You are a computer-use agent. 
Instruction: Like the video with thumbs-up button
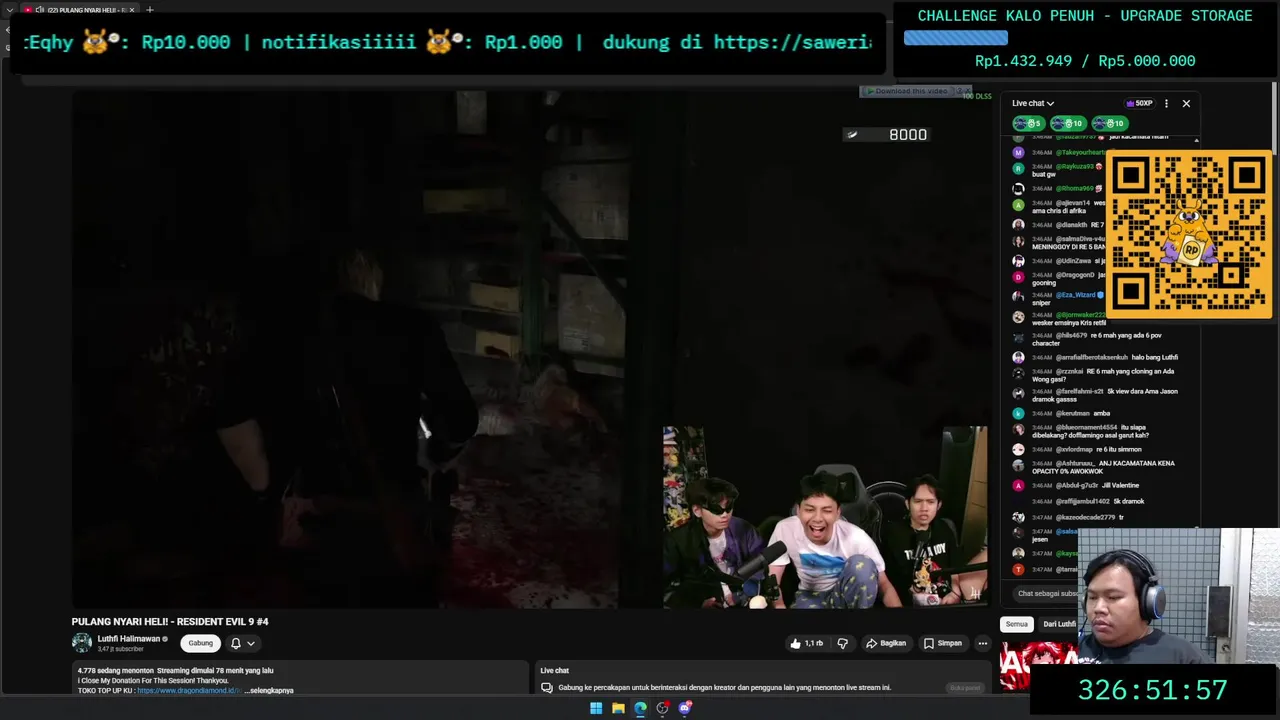(x=807, y=643)
